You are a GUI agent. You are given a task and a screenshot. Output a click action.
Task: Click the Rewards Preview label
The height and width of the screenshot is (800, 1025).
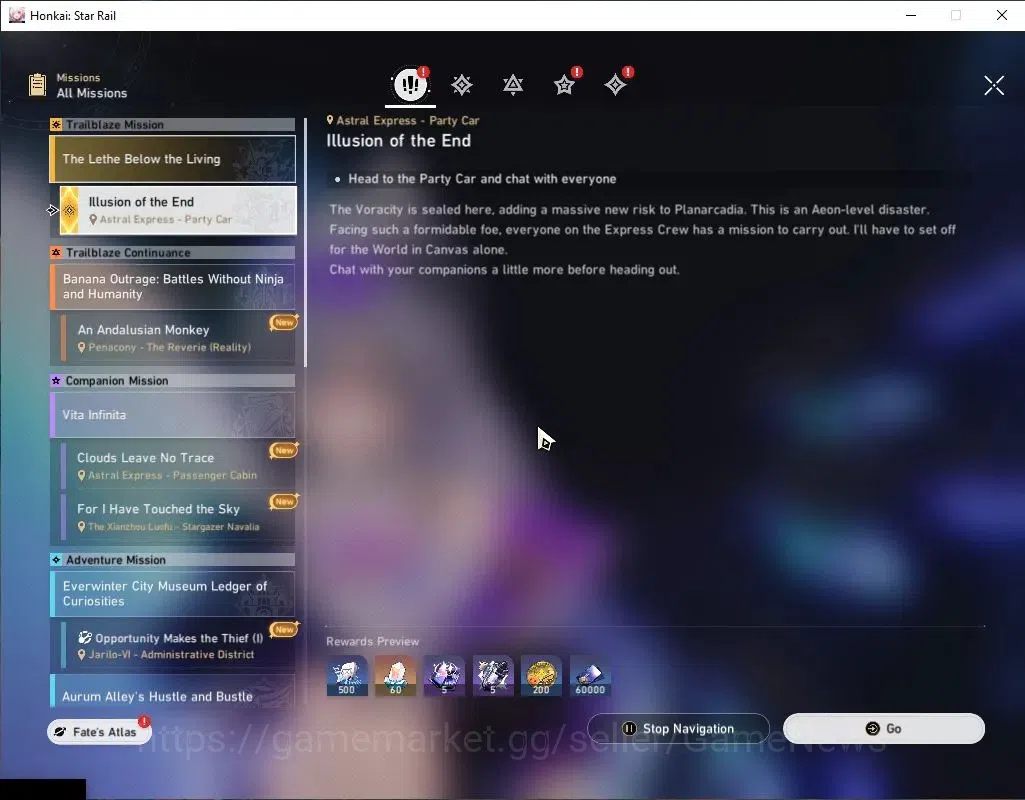coord(373,641)
